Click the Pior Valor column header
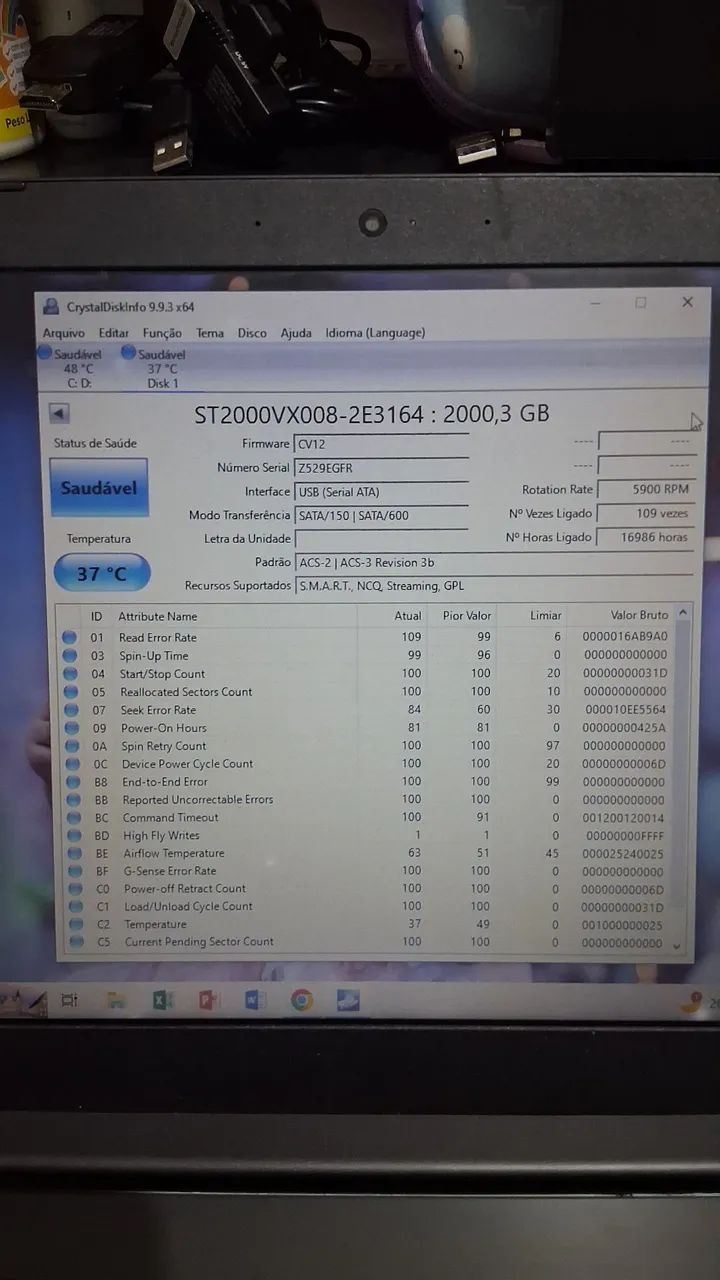Viewport: 720px width, 1280px height. click(x=467, y=616)
